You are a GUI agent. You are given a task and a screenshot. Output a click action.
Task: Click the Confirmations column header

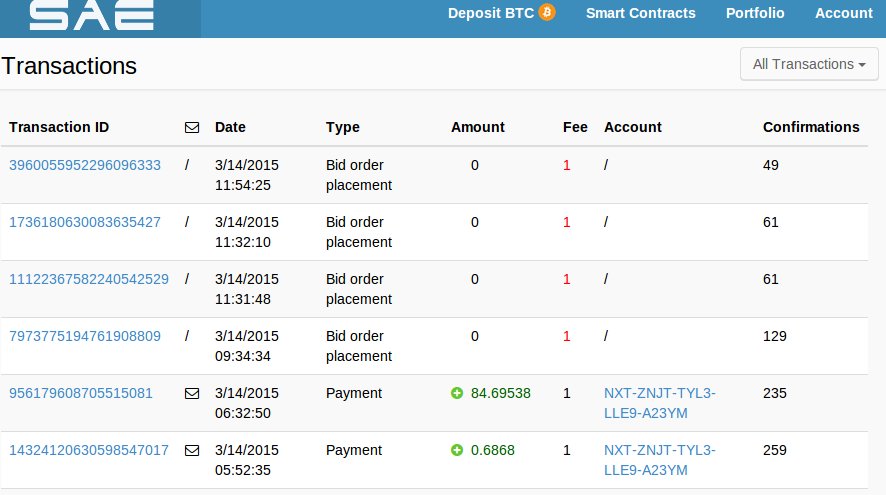tap(811, 127)
